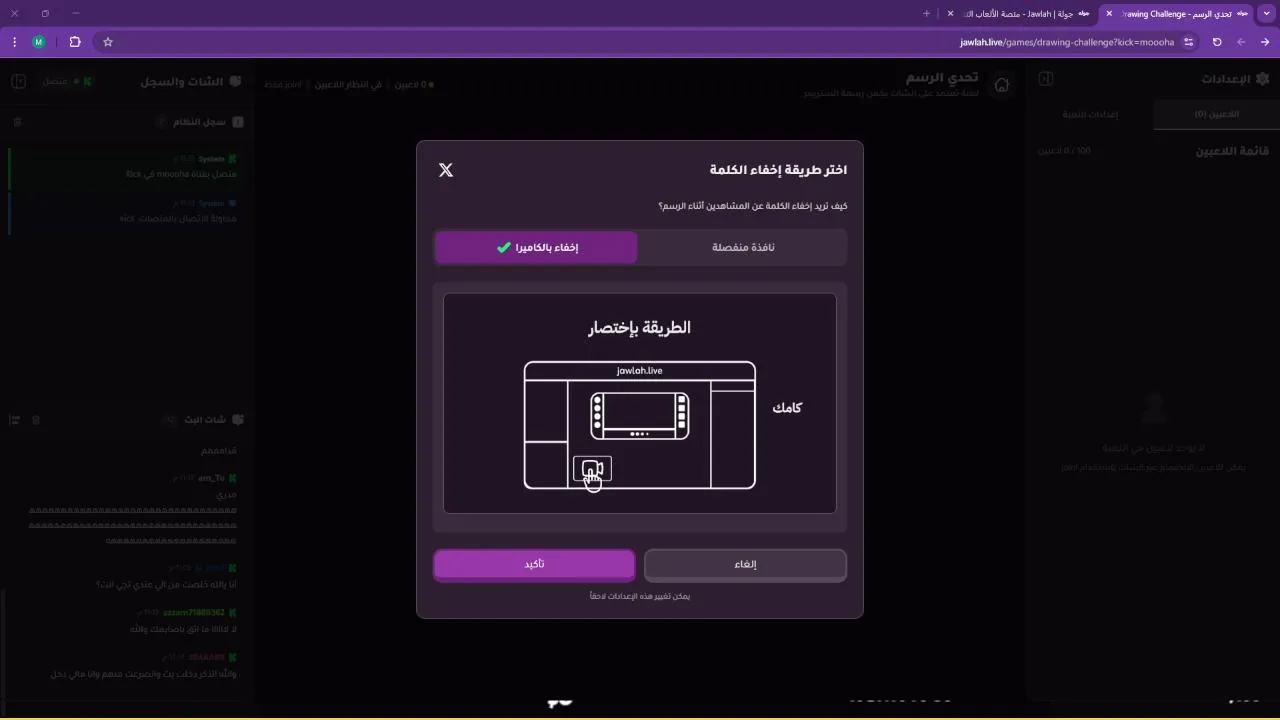
Task: Collapse the الشات والسجل panel
Action: [18, 81]
